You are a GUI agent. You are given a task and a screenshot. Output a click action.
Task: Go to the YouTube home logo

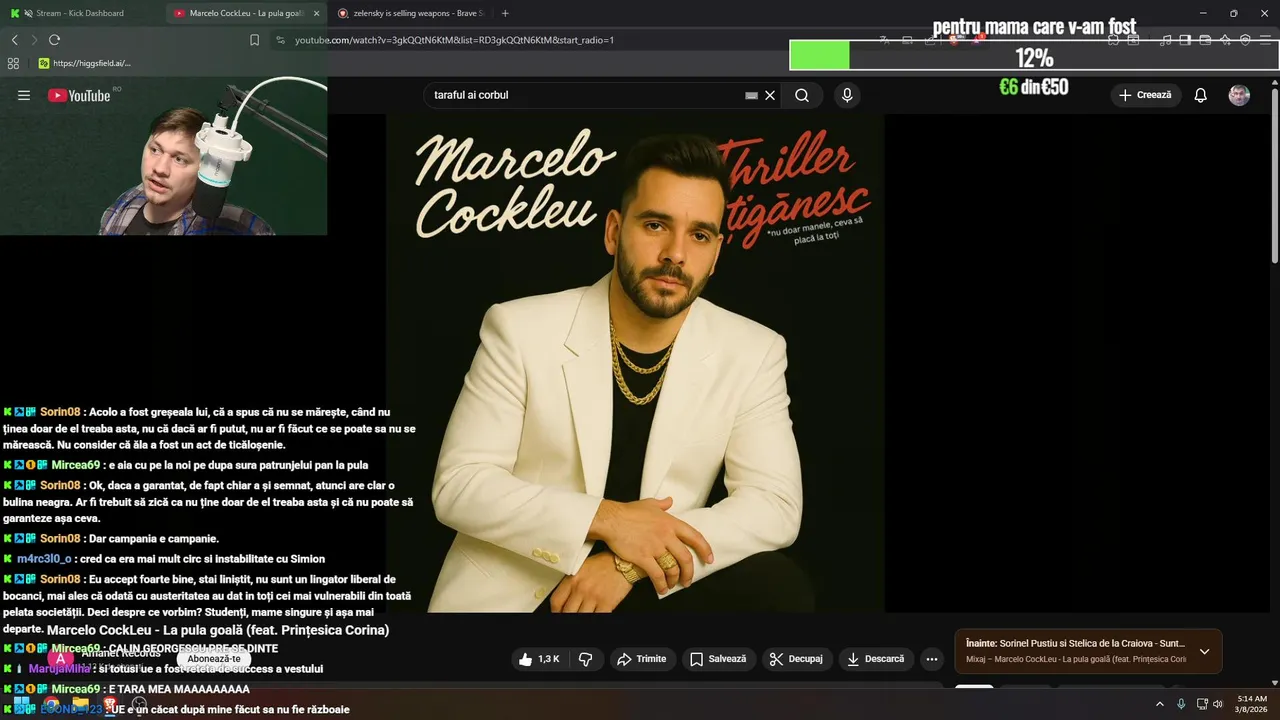[79, 95]
